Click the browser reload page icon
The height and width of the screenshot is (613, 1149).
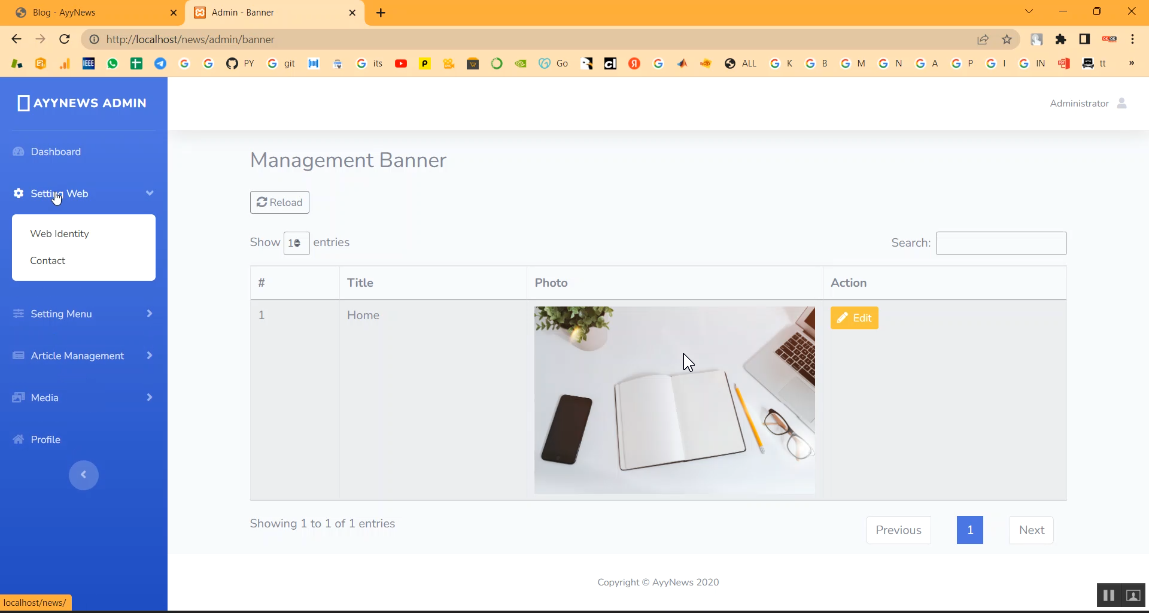65,39
